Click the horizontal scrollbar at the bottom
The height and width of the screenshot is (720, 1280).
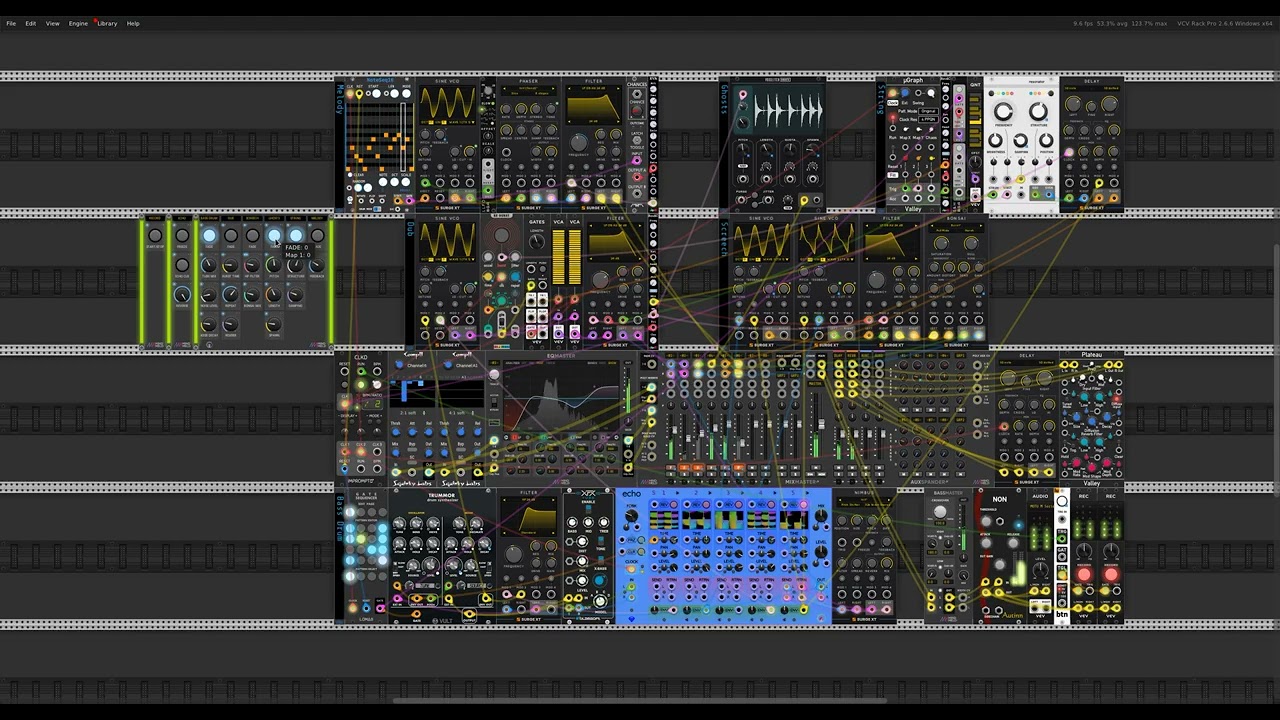click(x=640, y=700)
